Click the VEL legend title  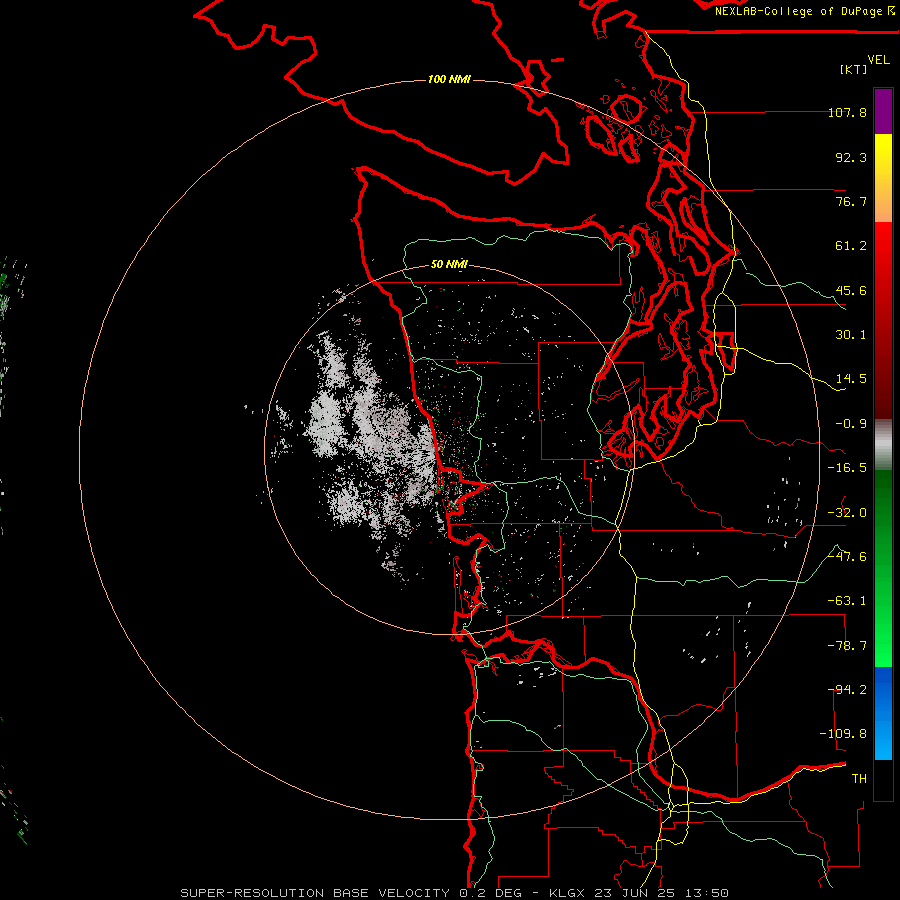tap(878, 60)
